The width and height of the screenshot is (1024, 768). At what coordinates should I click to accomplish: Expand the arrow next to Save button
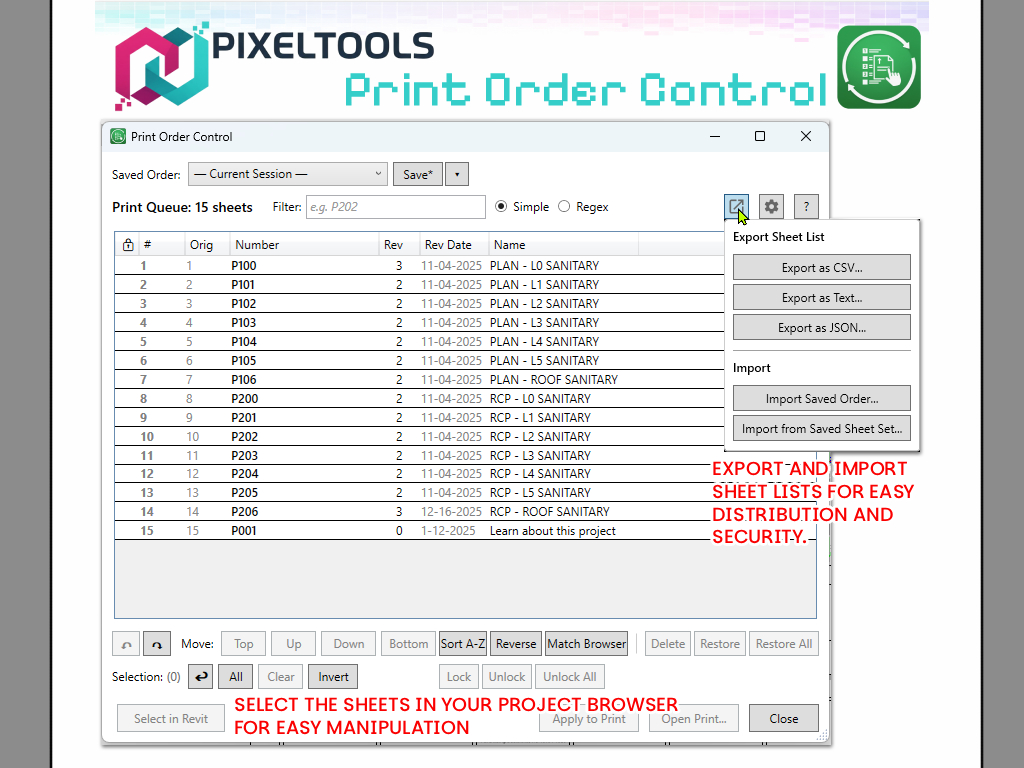(456, 174)
